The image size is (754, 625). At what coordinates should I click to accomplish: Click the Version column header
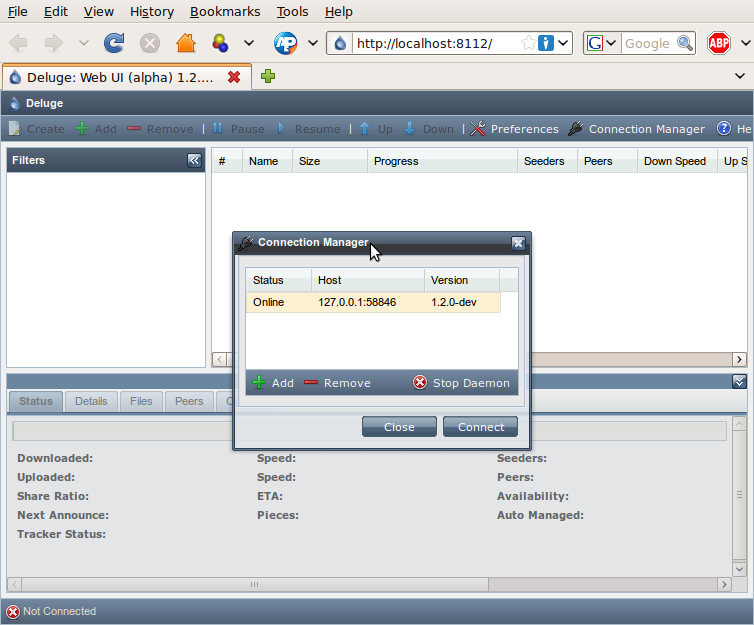coord(462,280)
